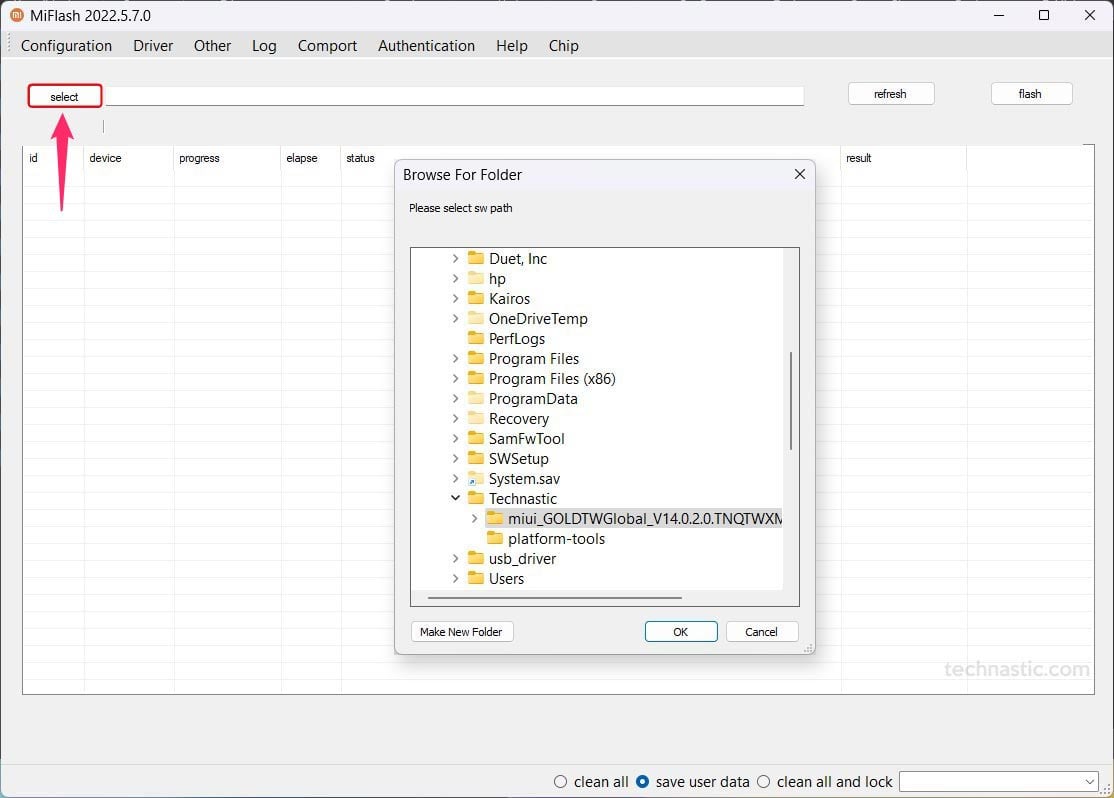The width and height of the screenshot is (1114, 798).
Task: Collapse the Technastic folder tree node
Action: coord(456,498)
